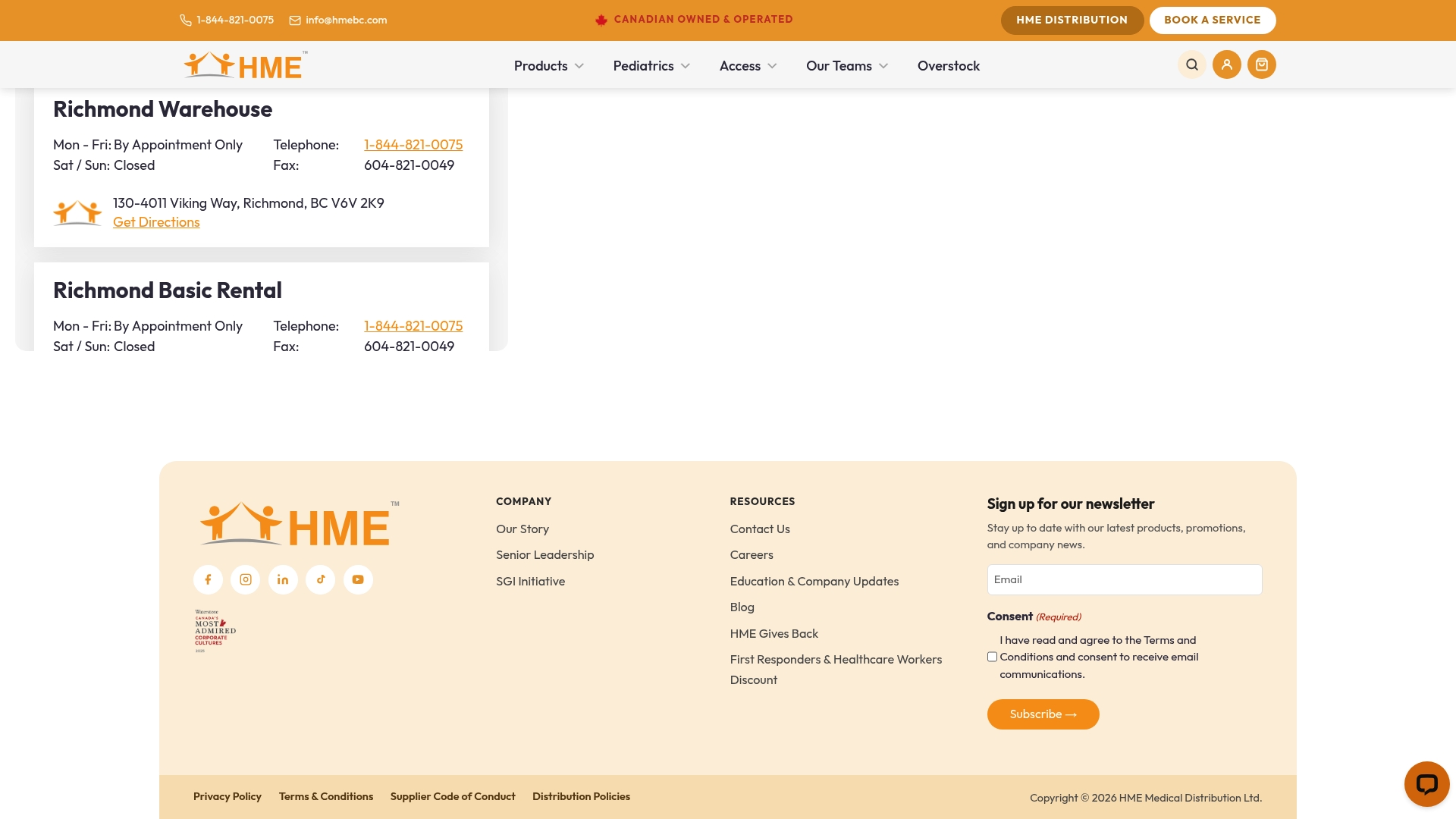Visit HME's YouTube channel
1456x819 pixels.
[358, 579]
